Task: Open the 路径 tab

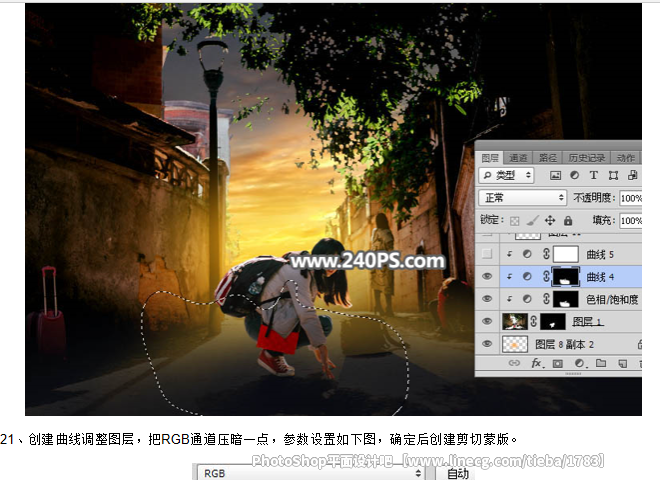Action: click(547, 158)
